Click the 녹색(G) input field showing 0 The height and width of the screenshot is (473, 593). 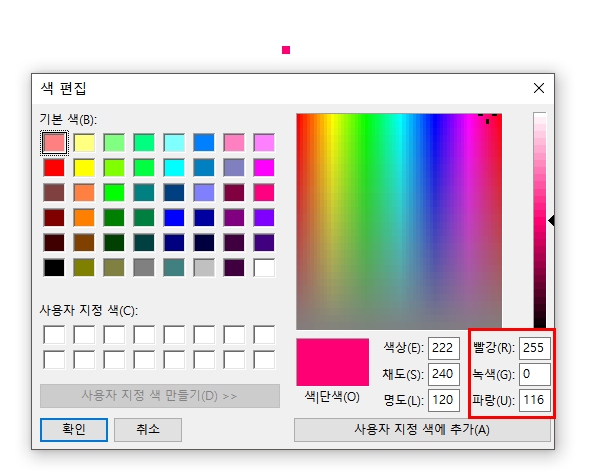click(x=534, y=374)
